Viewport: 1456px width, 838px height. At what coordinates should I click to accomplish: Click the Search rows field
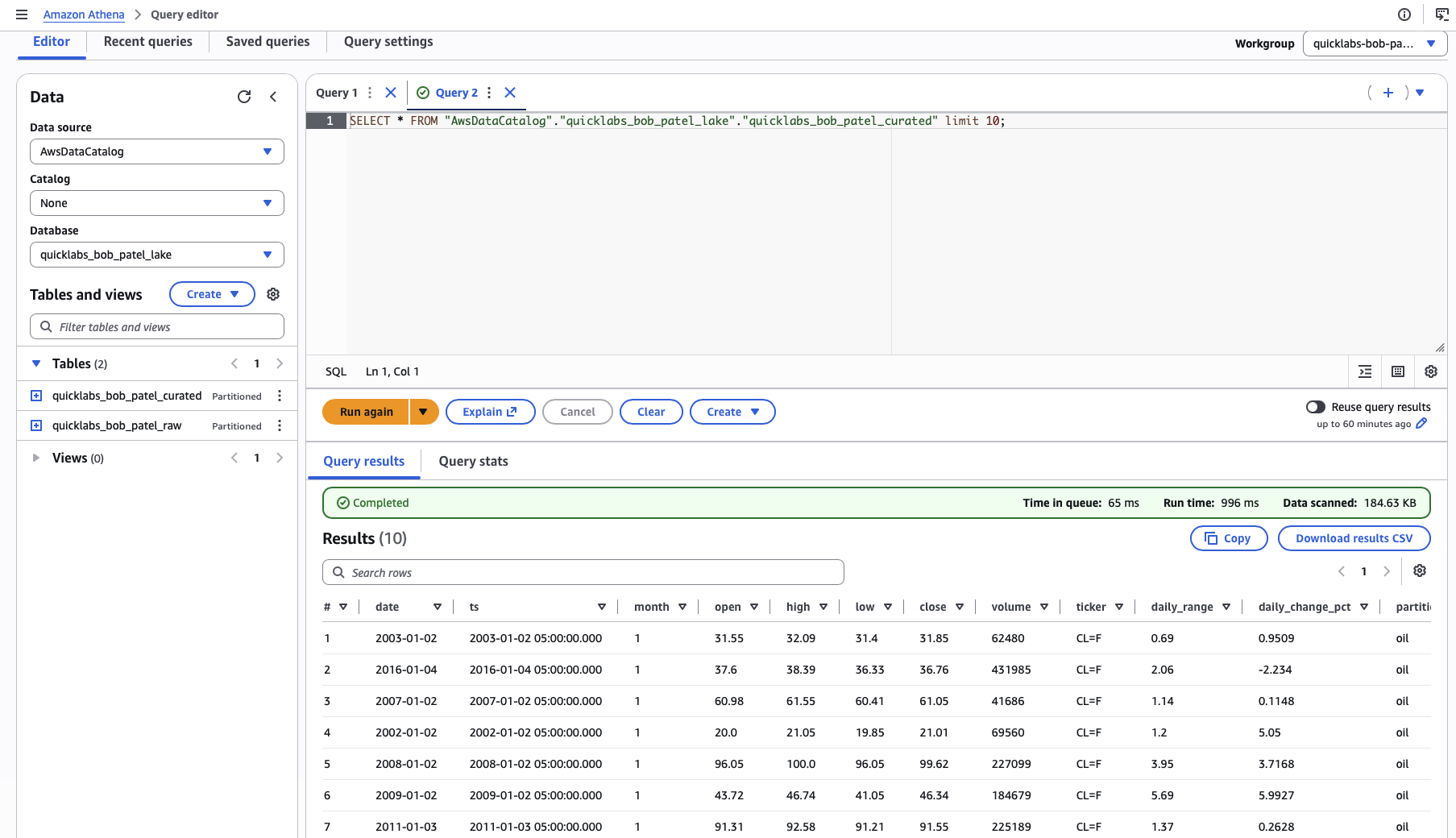point(583,572)
